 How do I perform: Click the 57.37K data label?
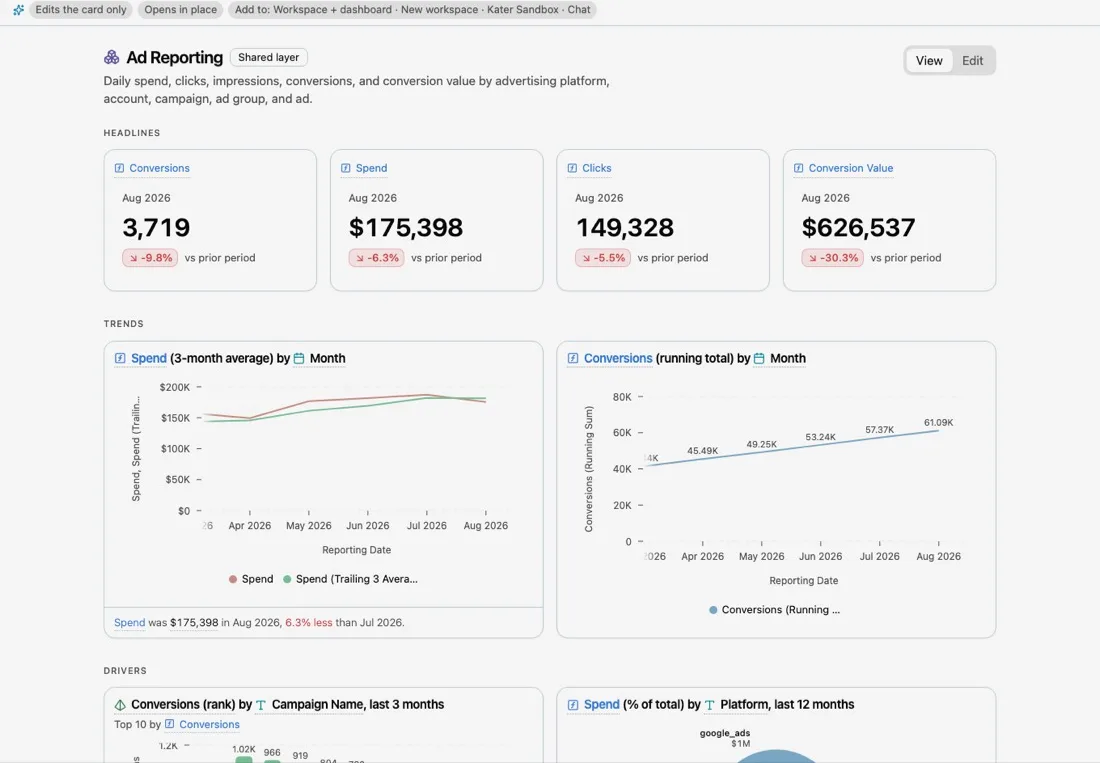pyautogui.click(x=879, y=430)
